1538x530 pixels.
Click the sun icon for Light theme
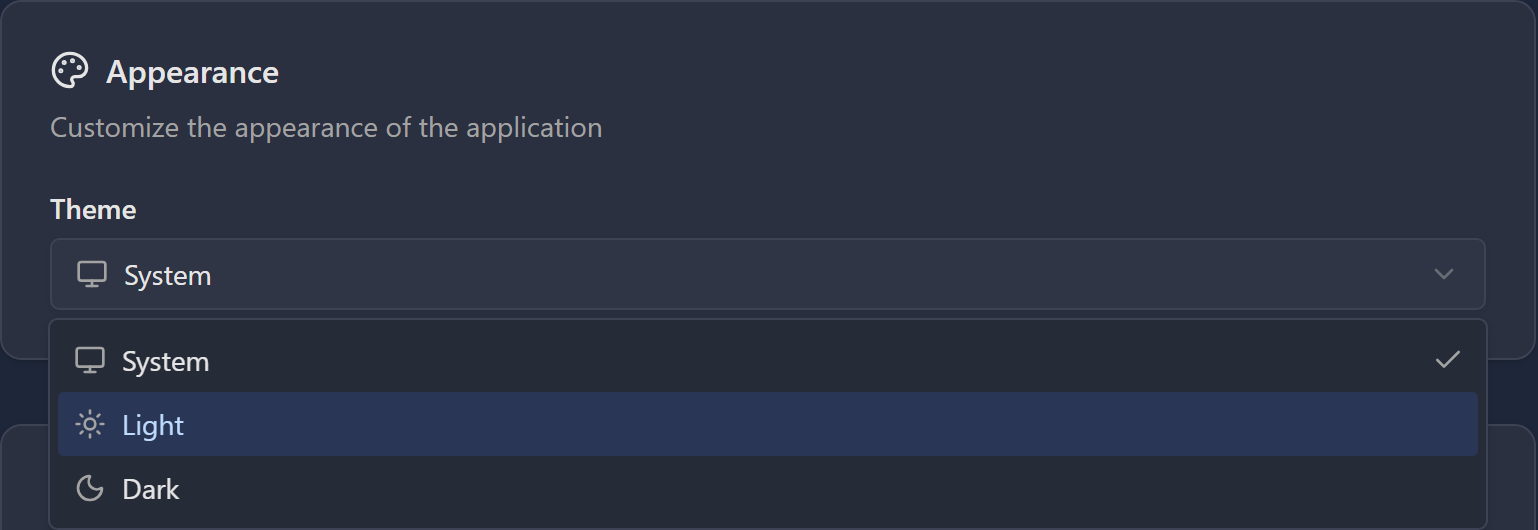pos(90,425)
